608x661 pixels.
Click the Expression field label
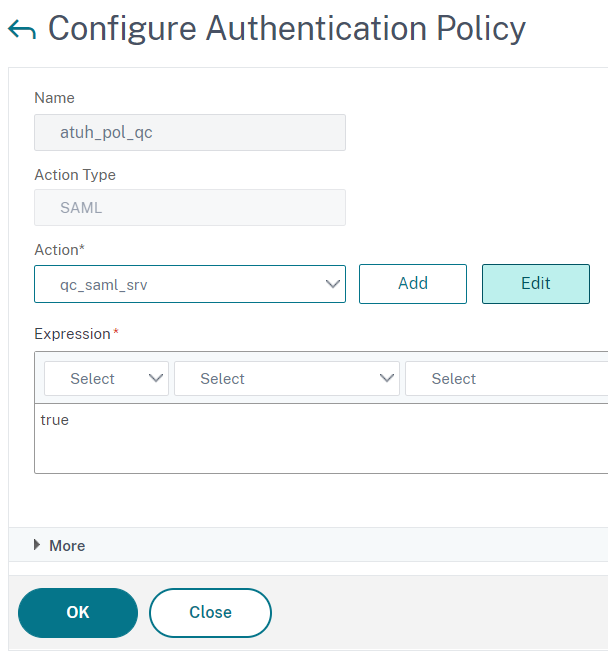click(72, 333)
